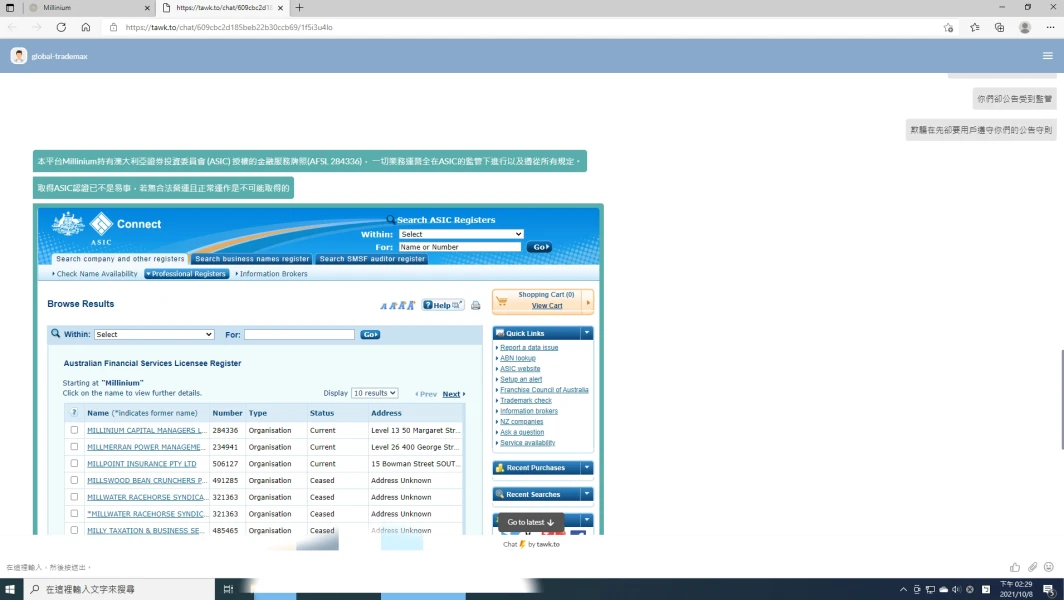Viewport: 1064px width, 600px height.
Task: Click the shopping cart icon
Action: [x=502, y=301]
